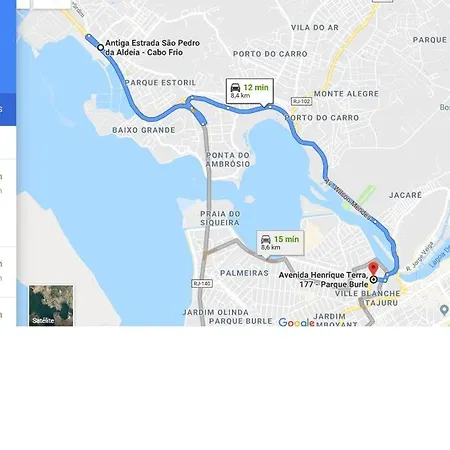Switch to Satellite view thumbnail
The height and width of the screenshot is (450, 450).
(x=51, y=305)
